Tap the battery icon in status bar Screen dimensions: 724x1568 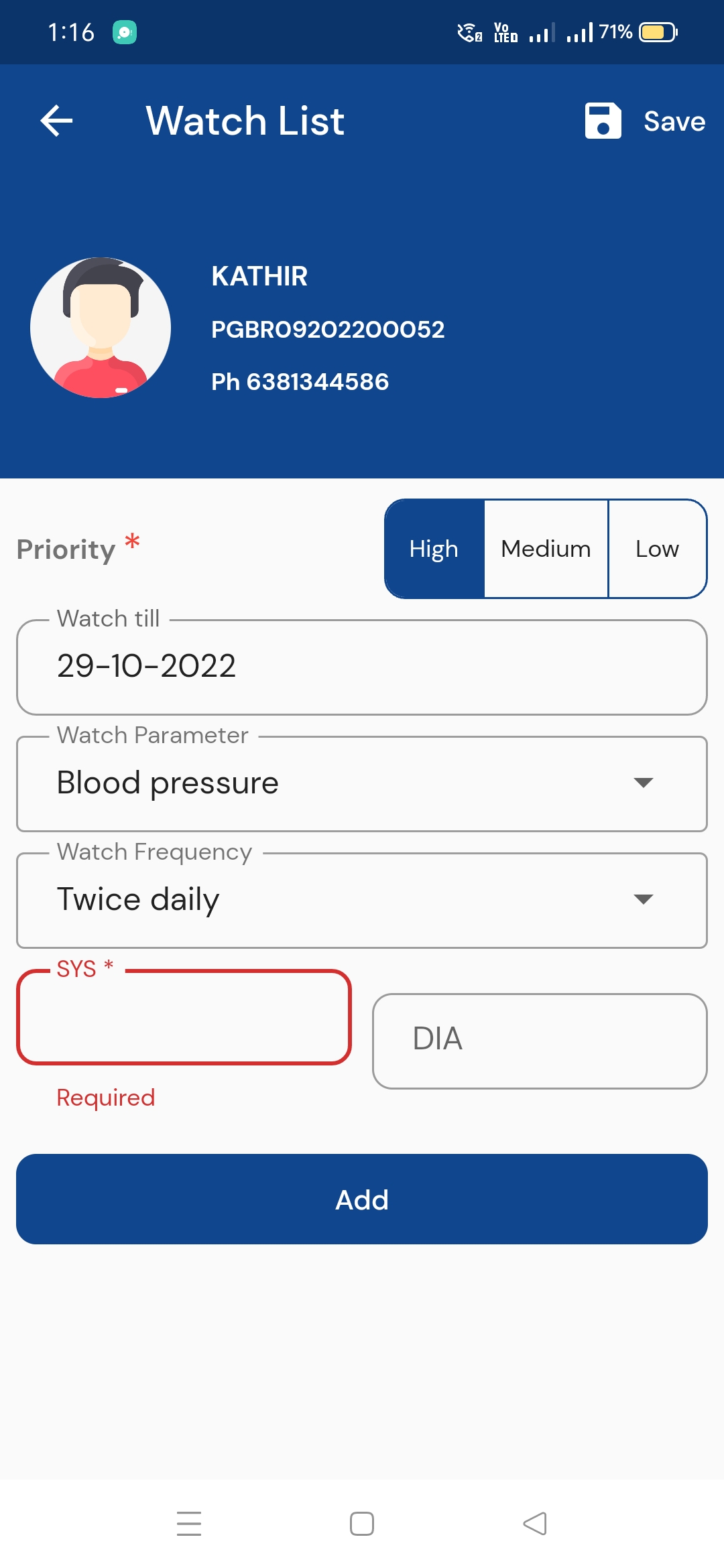[658, 32]
